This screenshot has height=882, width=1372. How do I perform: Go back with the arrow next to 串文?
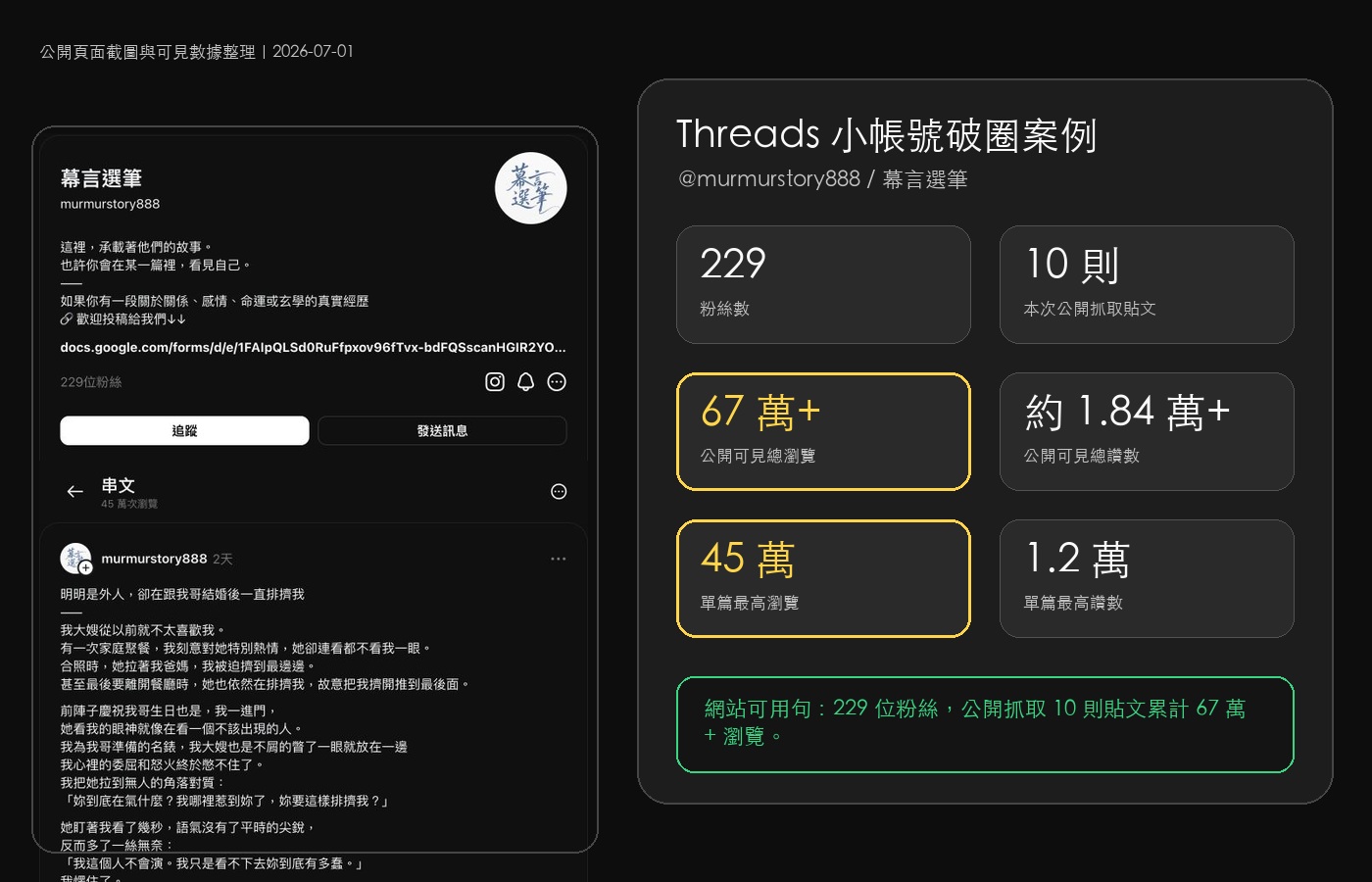pyautogui.click(x=74, y=491)
